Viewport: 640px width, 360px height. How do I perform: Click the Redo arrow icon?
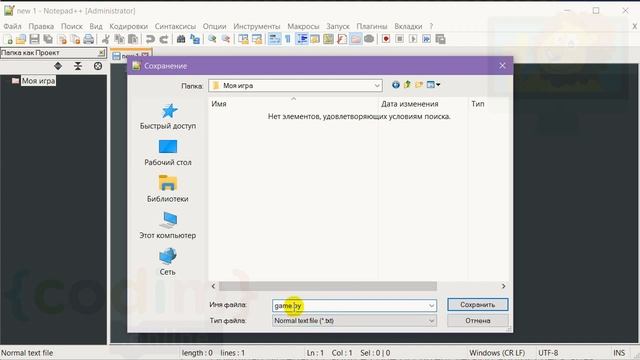coord(164,39)
